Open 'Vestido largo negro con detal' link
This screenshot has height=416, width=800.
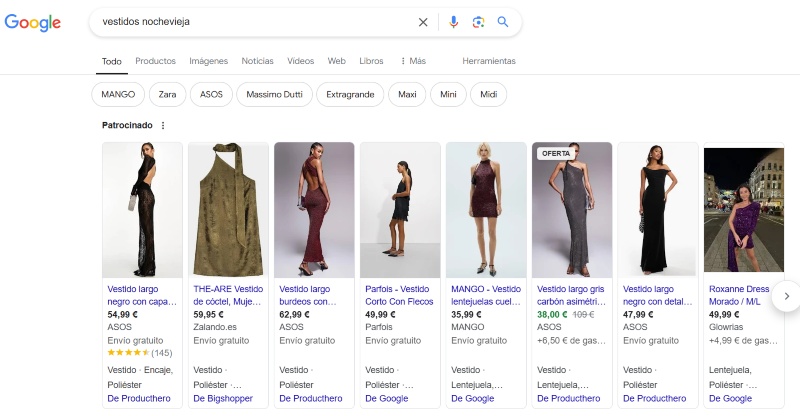(657, 295)
